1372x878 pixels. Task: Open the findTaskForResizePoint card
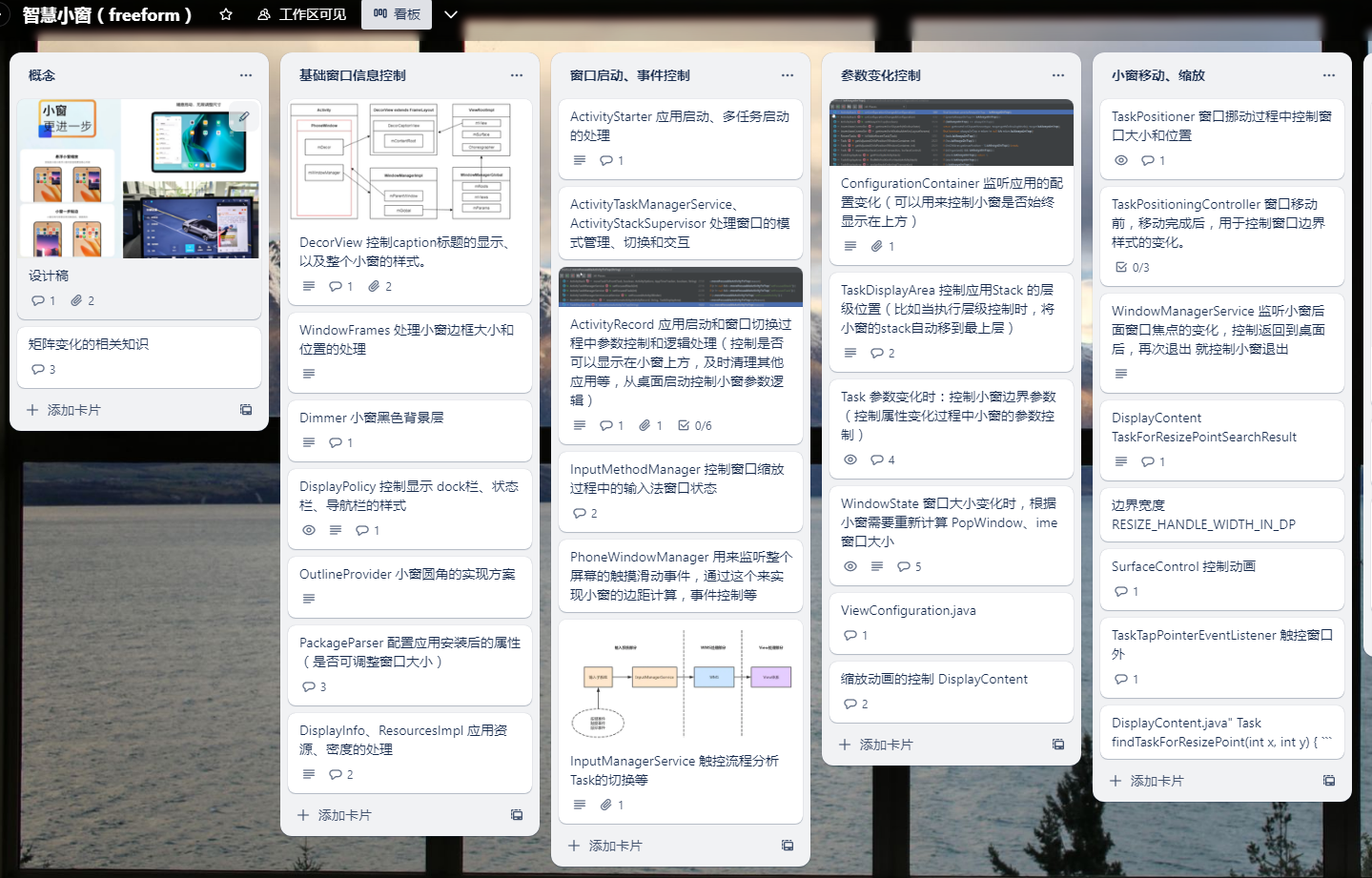point(1222,732)
